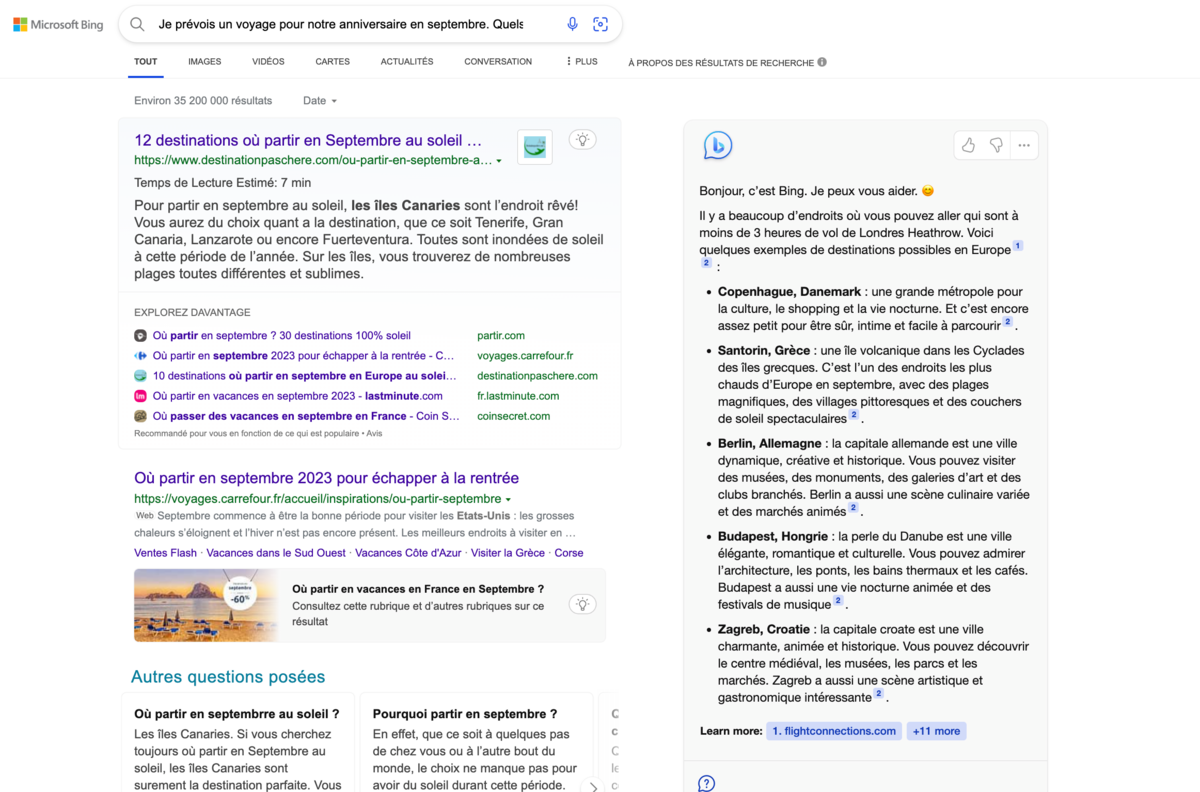Image resolution: width=1200 pixels, height=792 pixels.
Task: Open Corse sublink
Action: (x=569, y=553)
